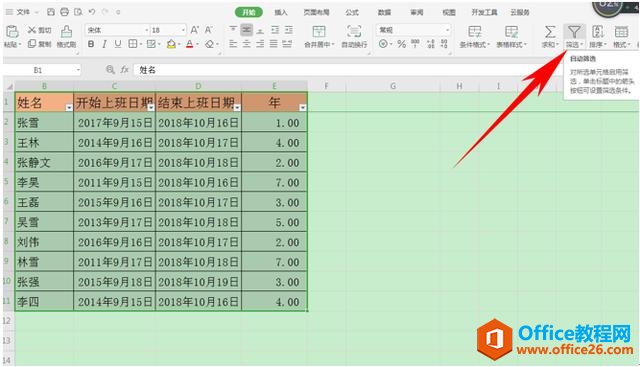
Task: Open Conditional Formatting icon
Action: coord(474,32)
